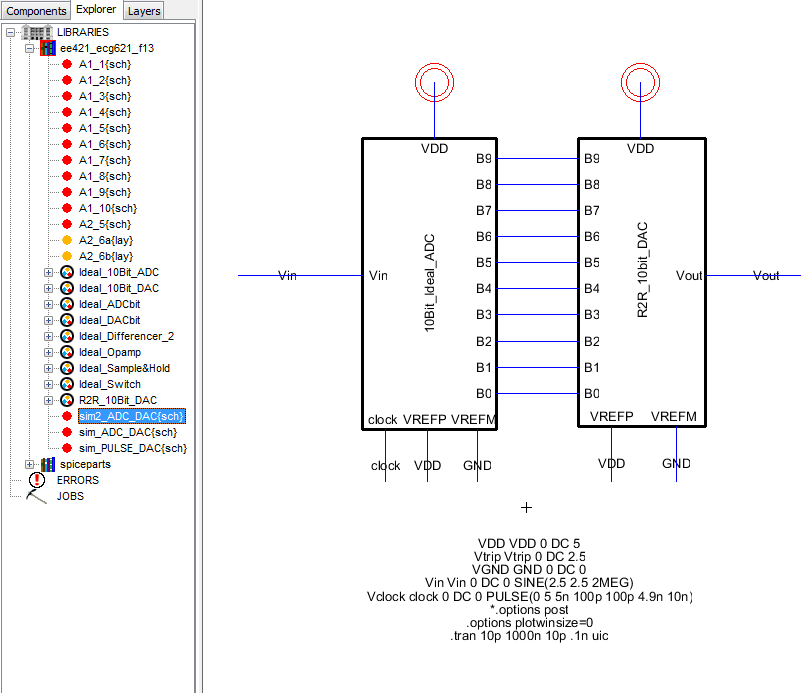The height and width of the screenshot is (693, 804).
Task: Click the multi-view cell icon of Ideal_Switch
Action: coord(67,384)
